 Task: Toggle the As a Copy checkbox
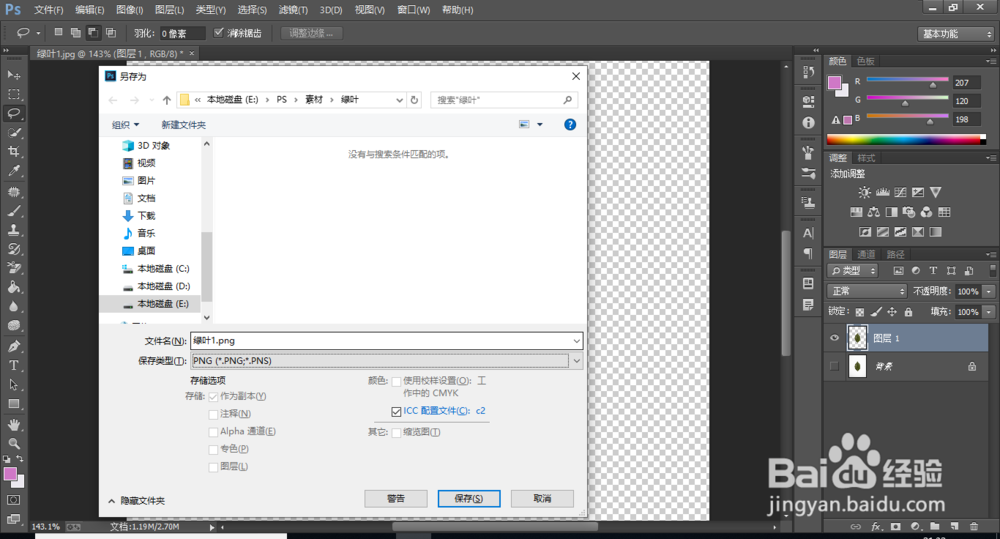[x=213, y=397]
